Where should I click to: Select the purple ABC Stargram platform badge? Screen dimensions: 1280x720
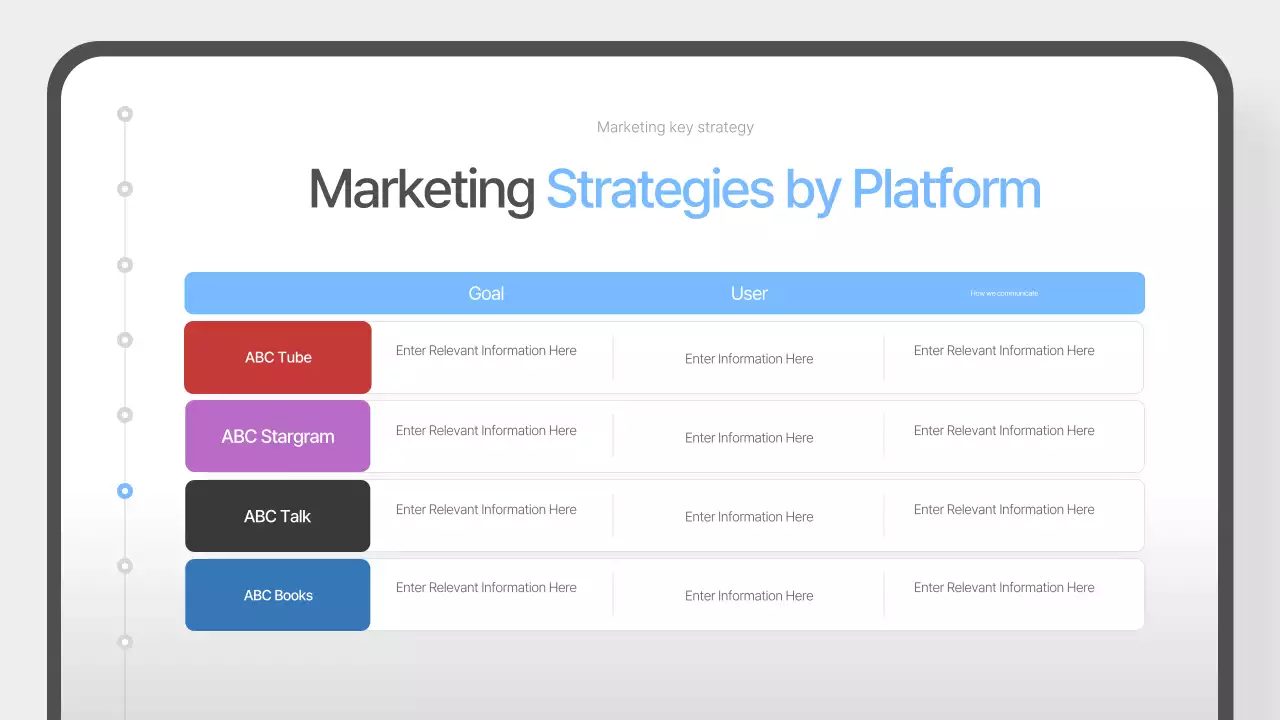coord(277,436)
